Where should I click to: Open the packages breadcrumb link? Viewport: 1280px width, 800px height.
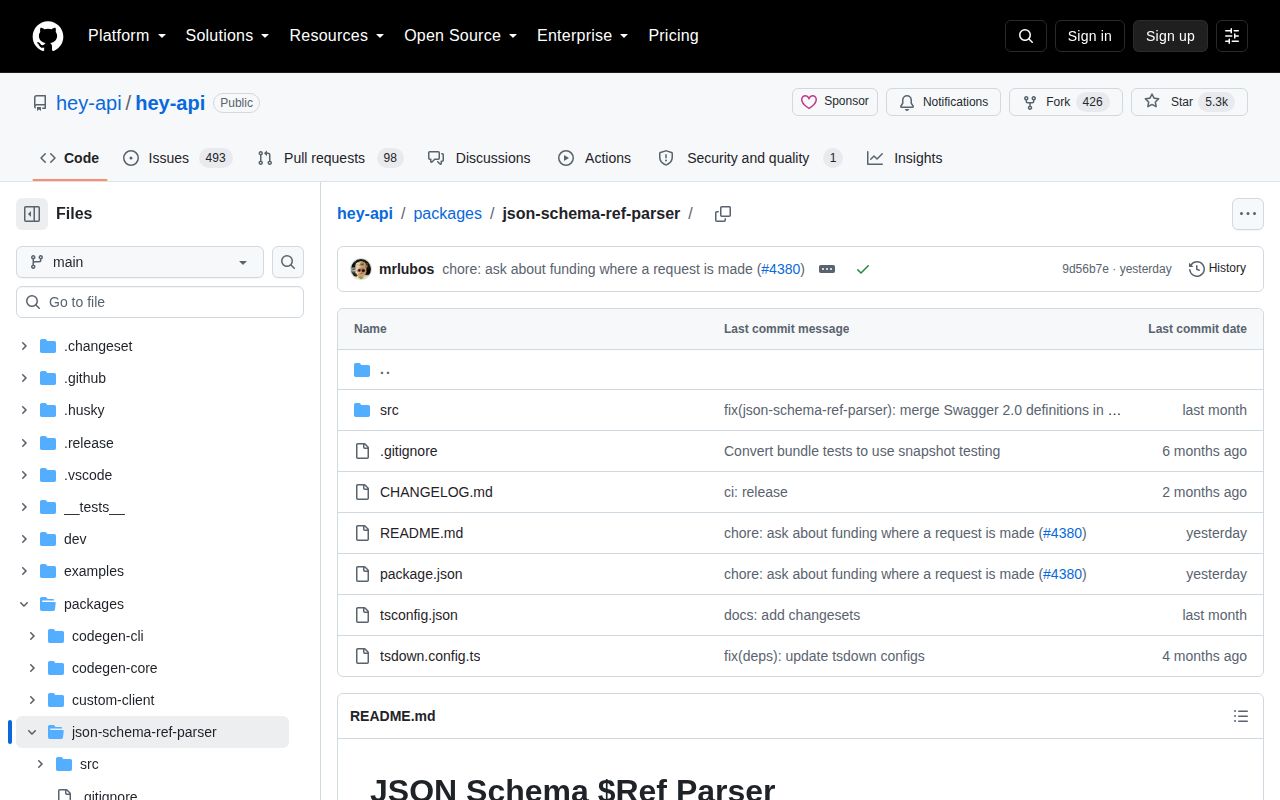tap(447, 213)
